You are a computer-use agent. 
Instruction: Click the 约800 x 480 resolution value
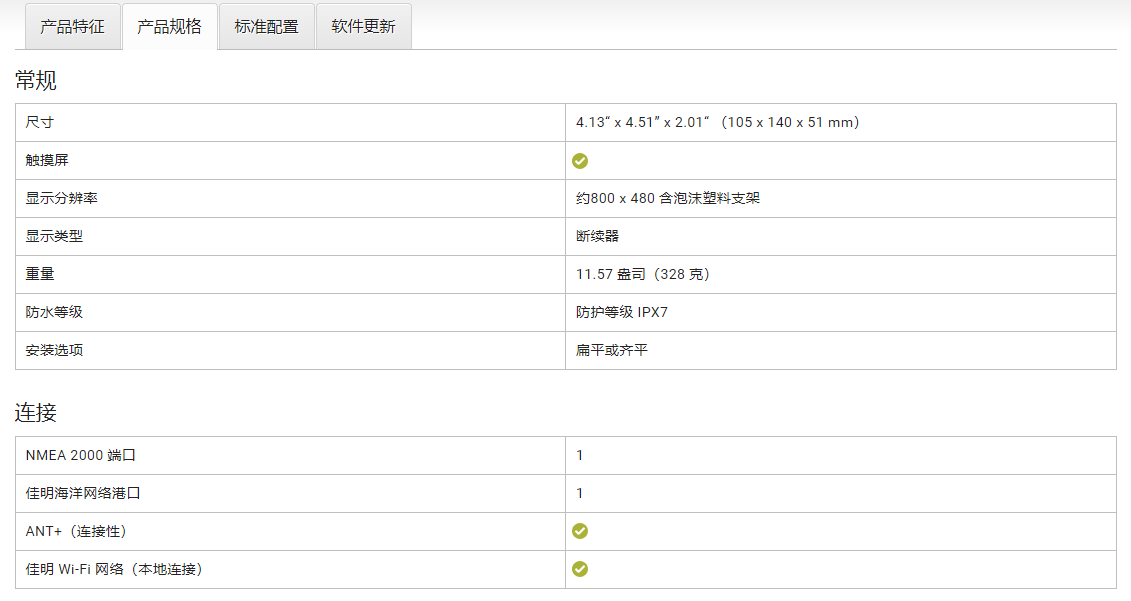667,199
